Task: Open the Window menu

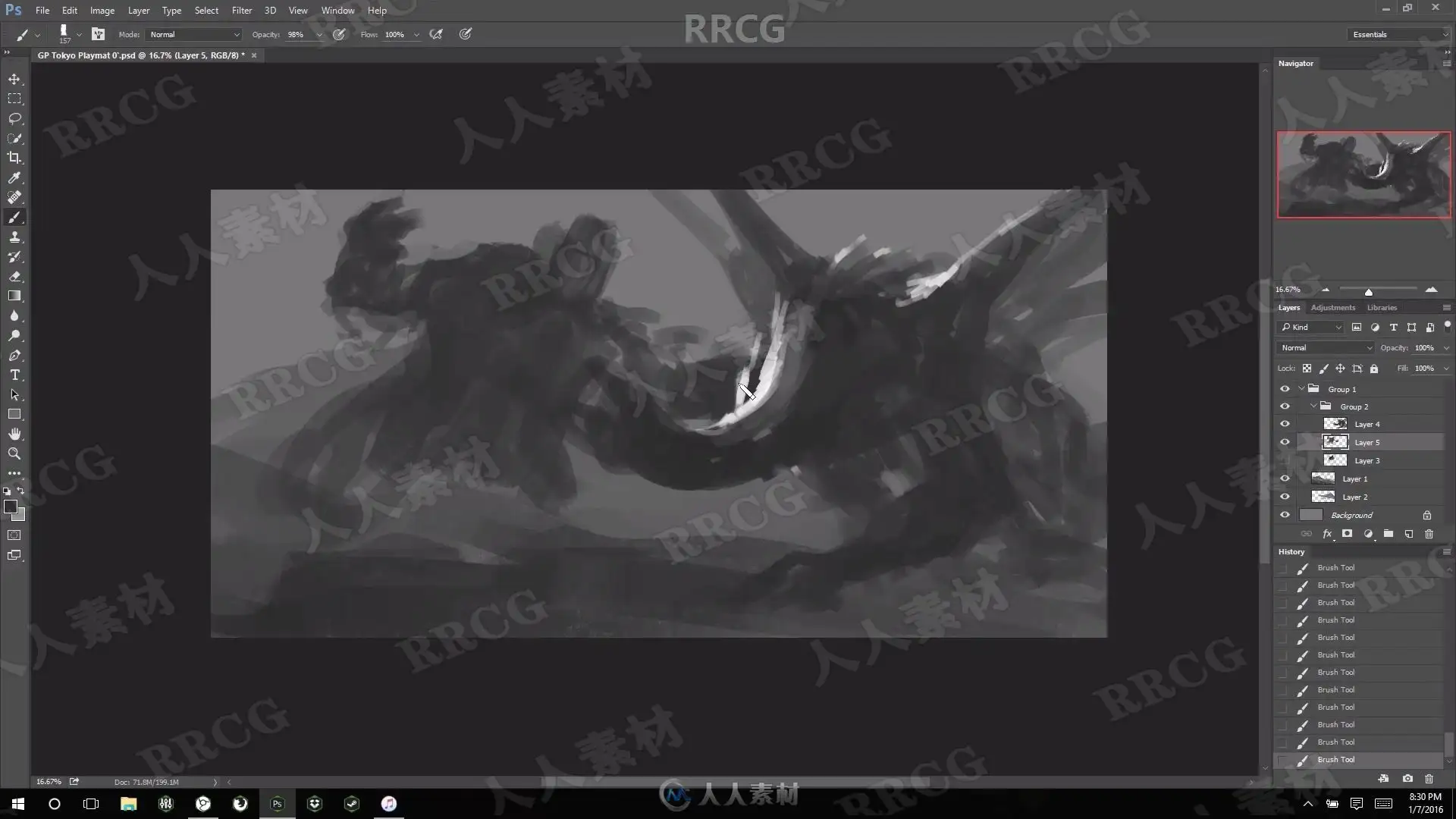Action: [x=337, y=11]
